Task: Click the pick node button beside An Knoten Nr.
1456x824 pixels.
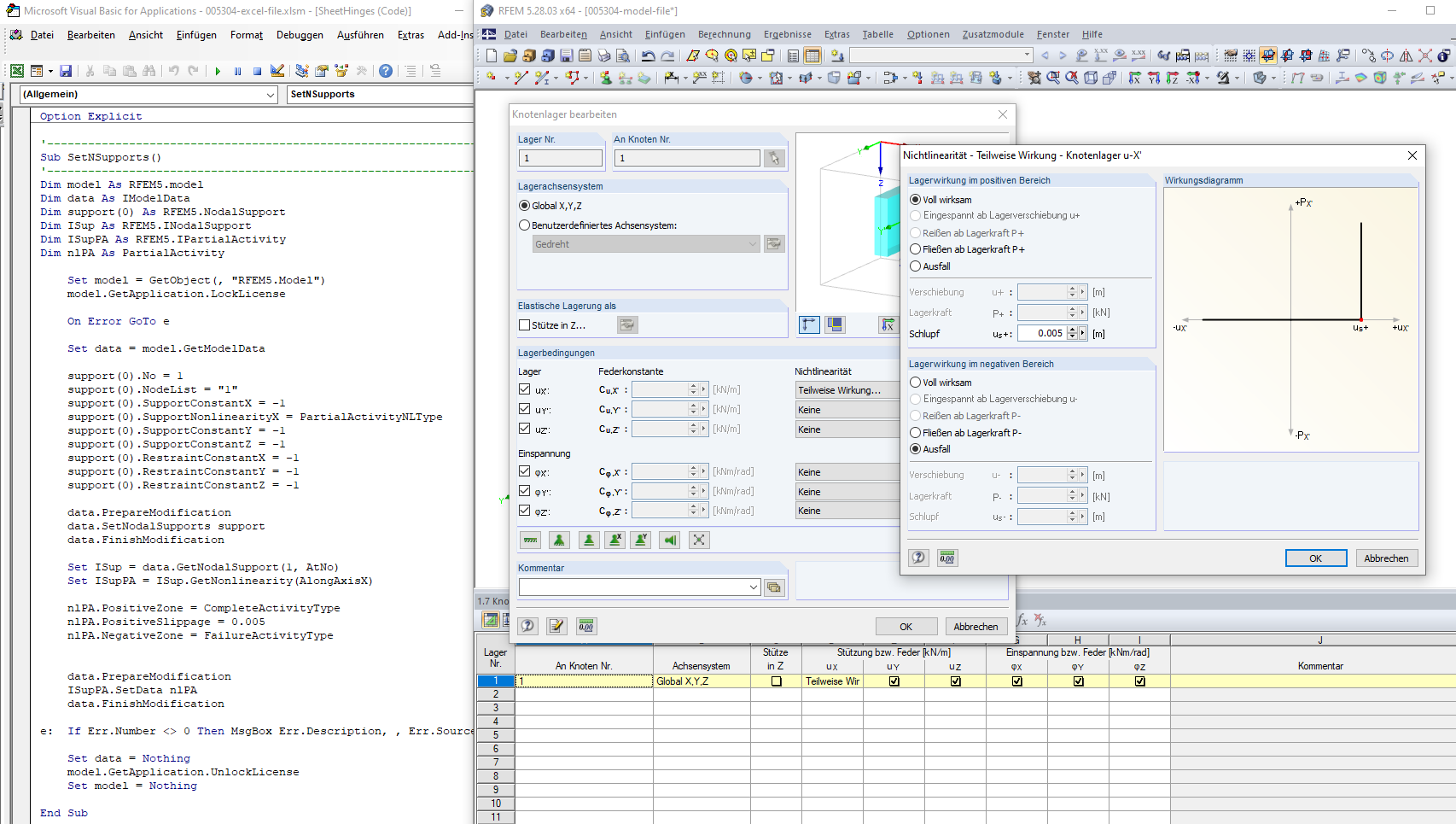Action: click(774, 158)
